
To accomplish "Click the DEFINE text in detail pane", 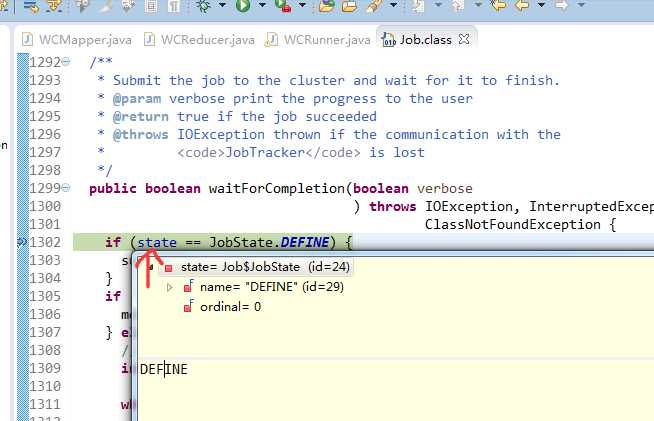I will pyautogui.click(x=164, y=369).
